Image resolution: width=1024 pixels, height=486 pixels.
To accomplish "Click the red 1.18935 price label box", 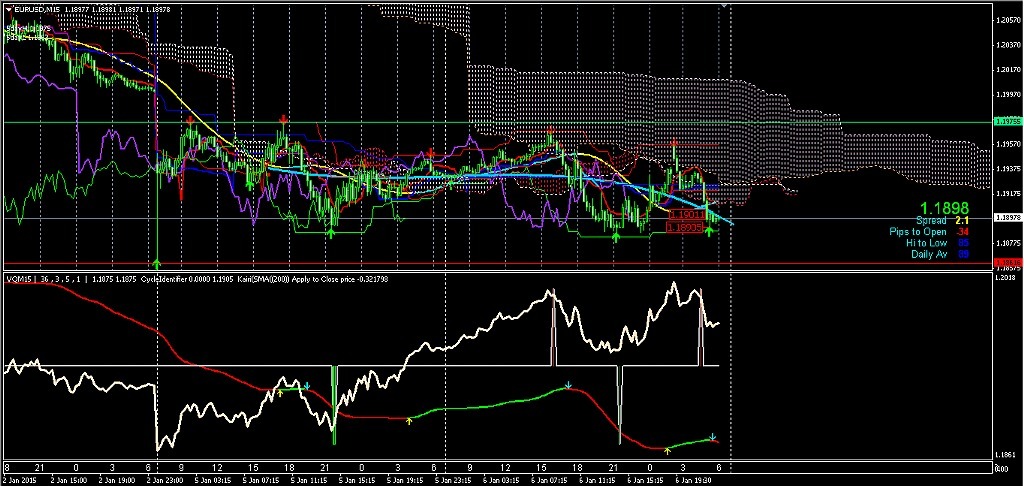I will tap(684, 227).
